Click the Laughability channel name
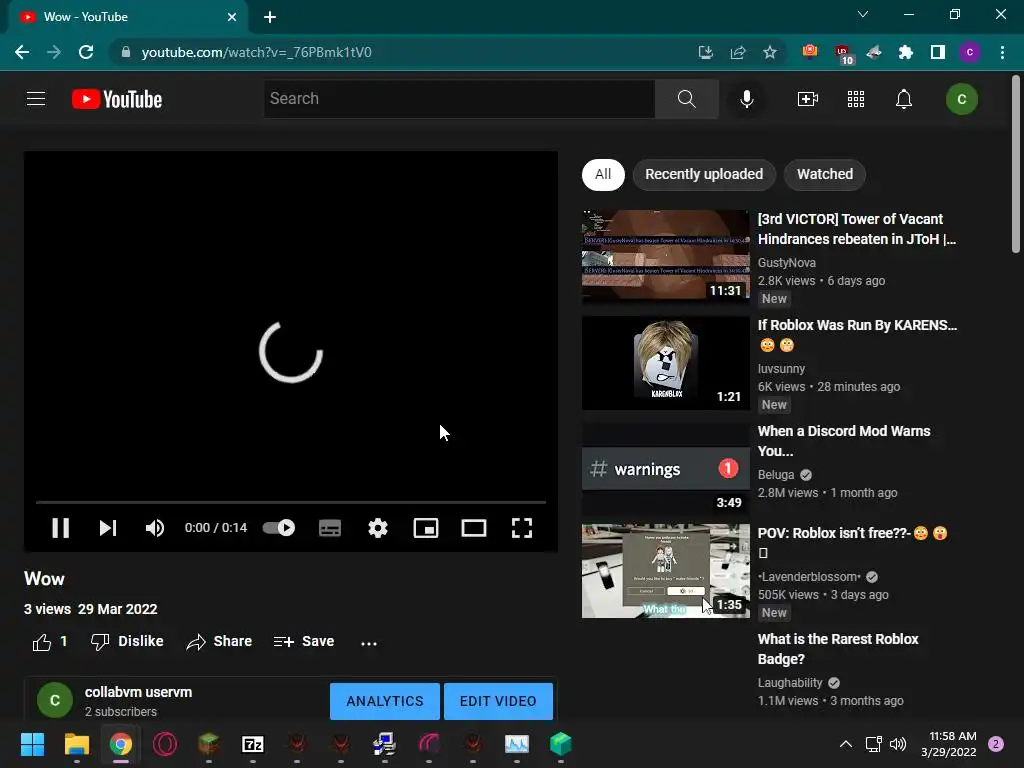Viewport: 1024px width, 768px height. pyautogui.click(x=790, y=682)
